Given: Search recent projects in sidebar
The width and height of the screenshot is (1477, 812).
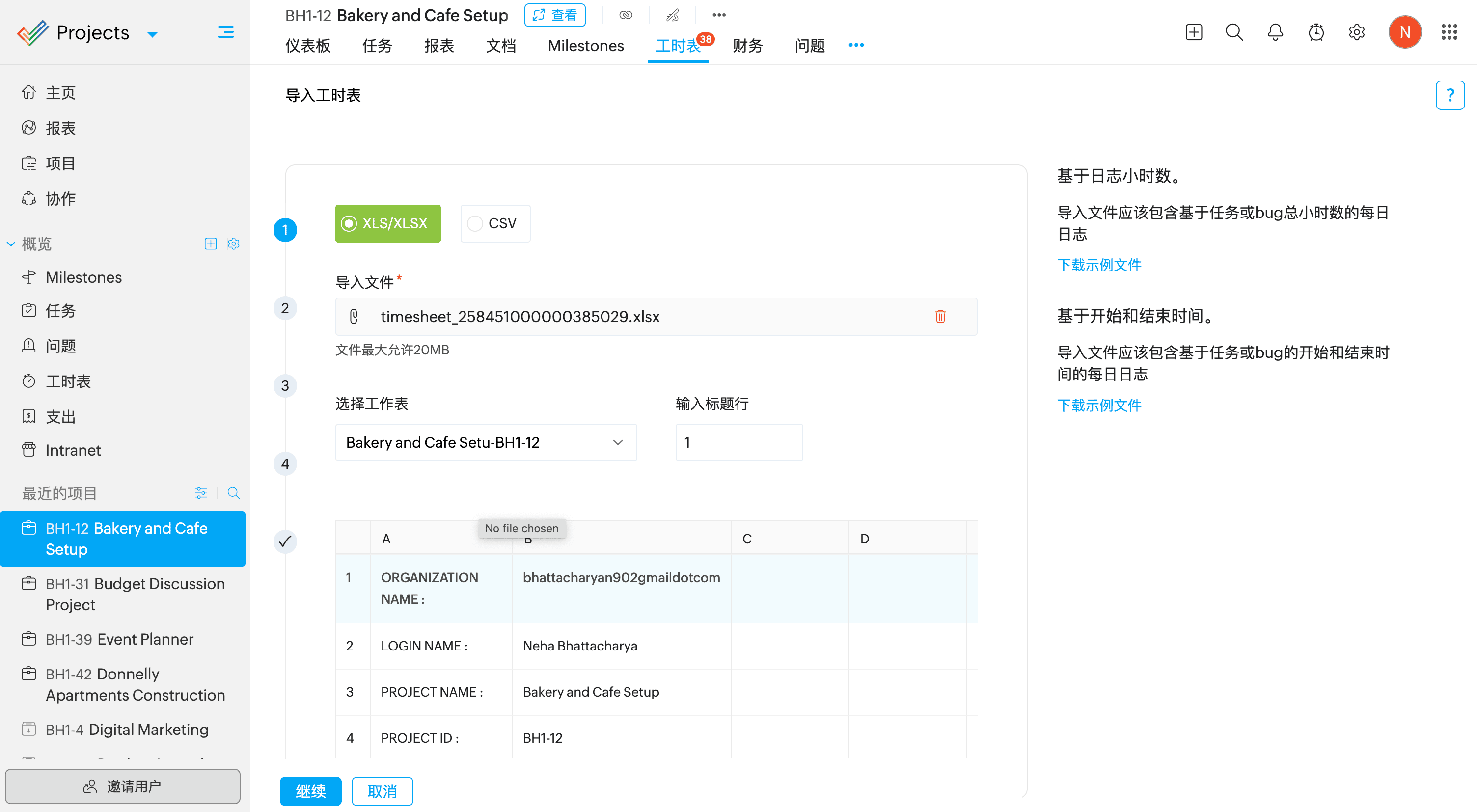Looking at the screenshot, I should coord(233,493).
